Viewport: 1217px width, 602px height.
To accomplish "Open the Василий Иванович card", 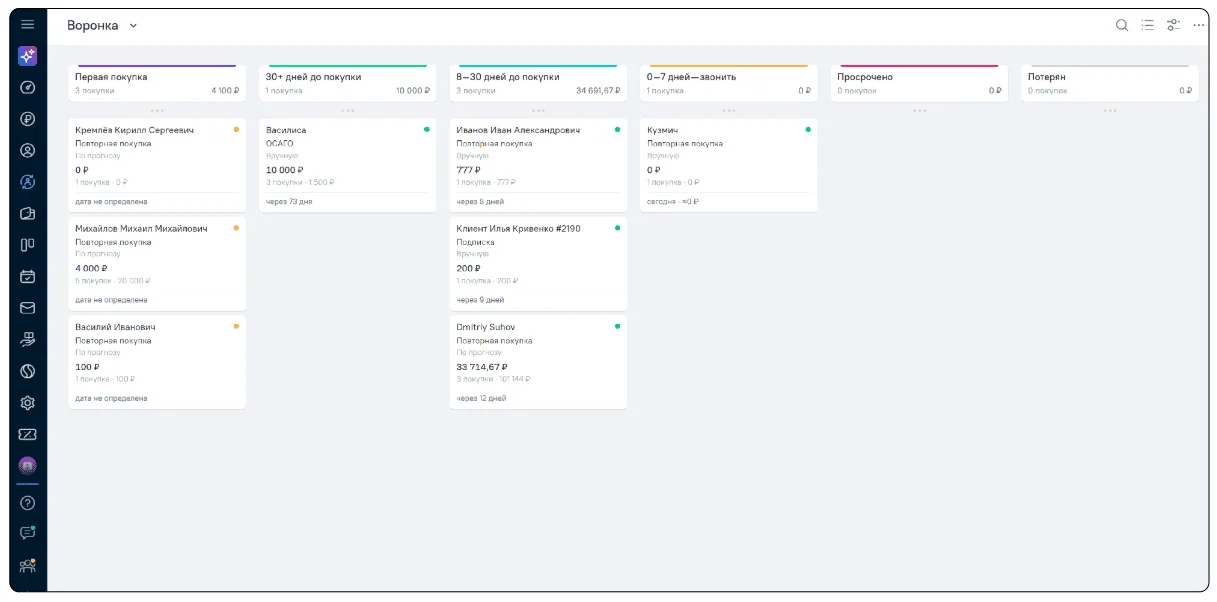I will (157, 362).
